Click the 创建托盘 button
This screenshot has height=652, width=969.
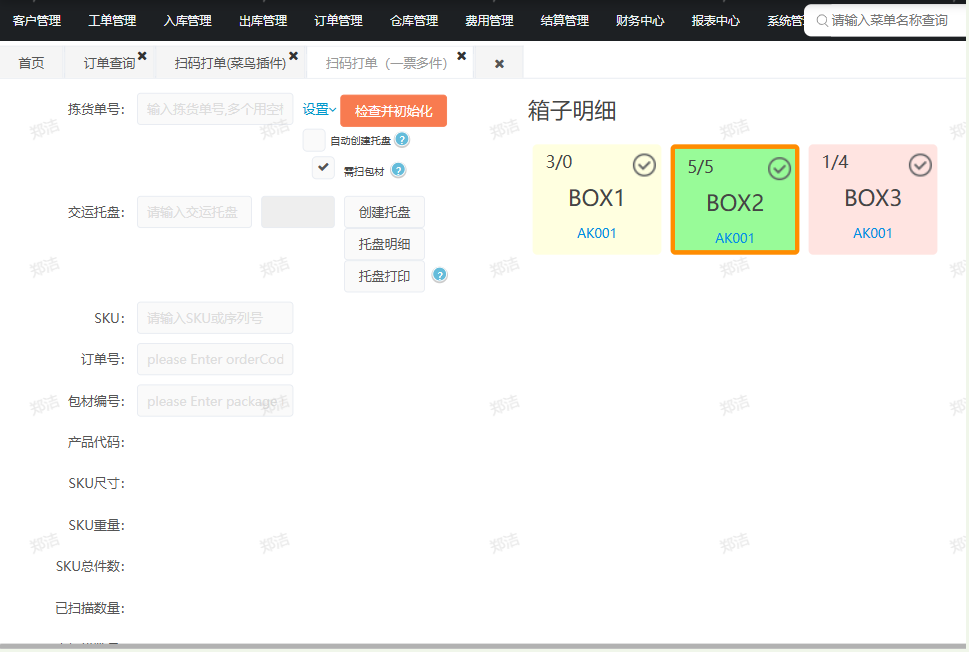tap(384, 212)
